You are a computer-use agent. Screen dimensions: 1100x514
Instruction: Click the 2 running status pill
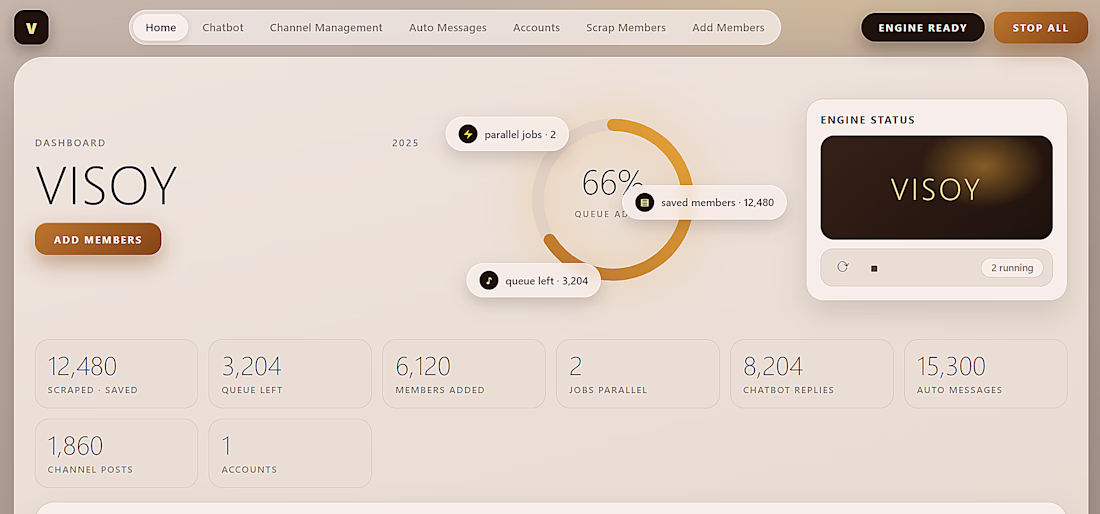point(1012,268)
